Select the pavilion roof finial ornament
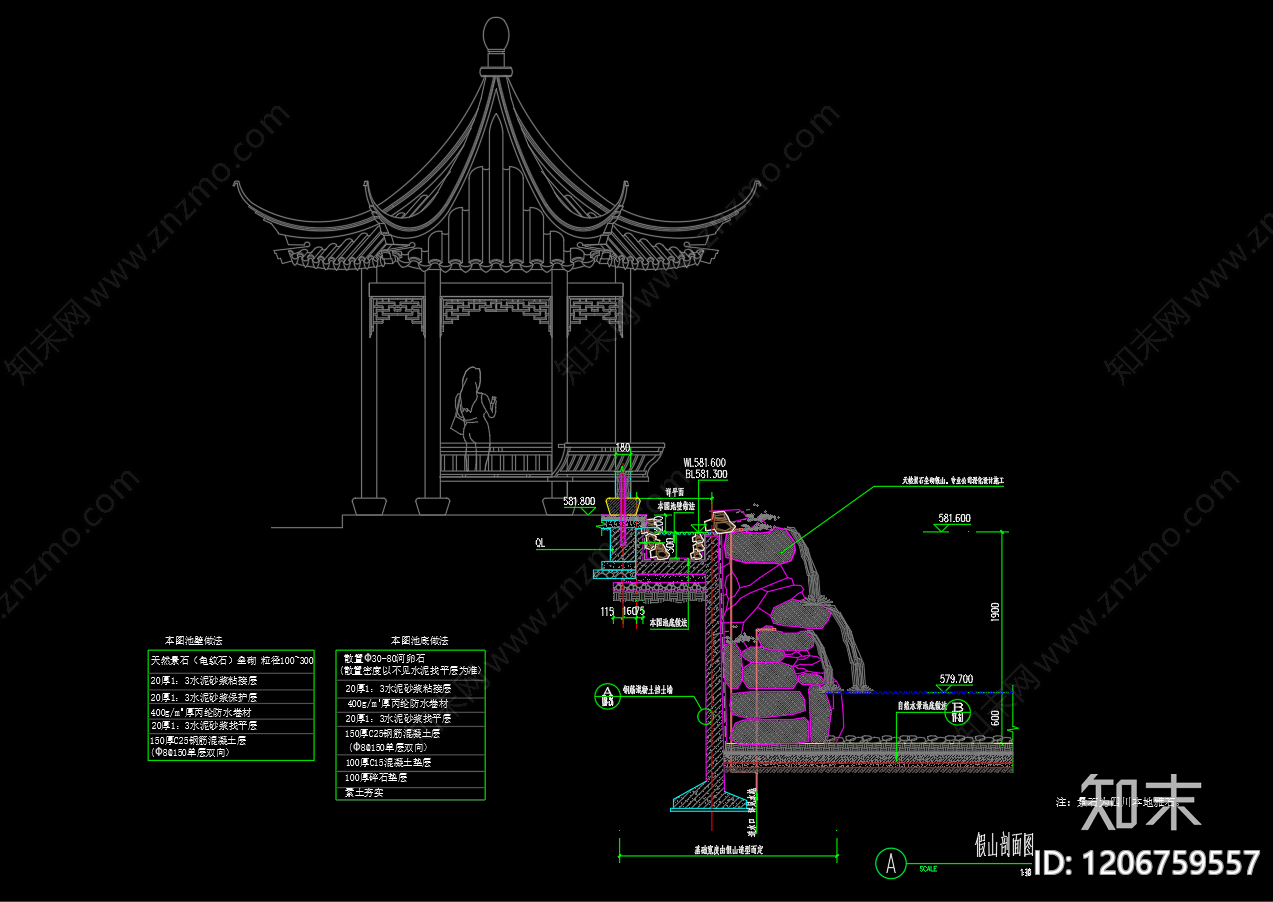This screenshot has width=1273, height=902. 496,36
